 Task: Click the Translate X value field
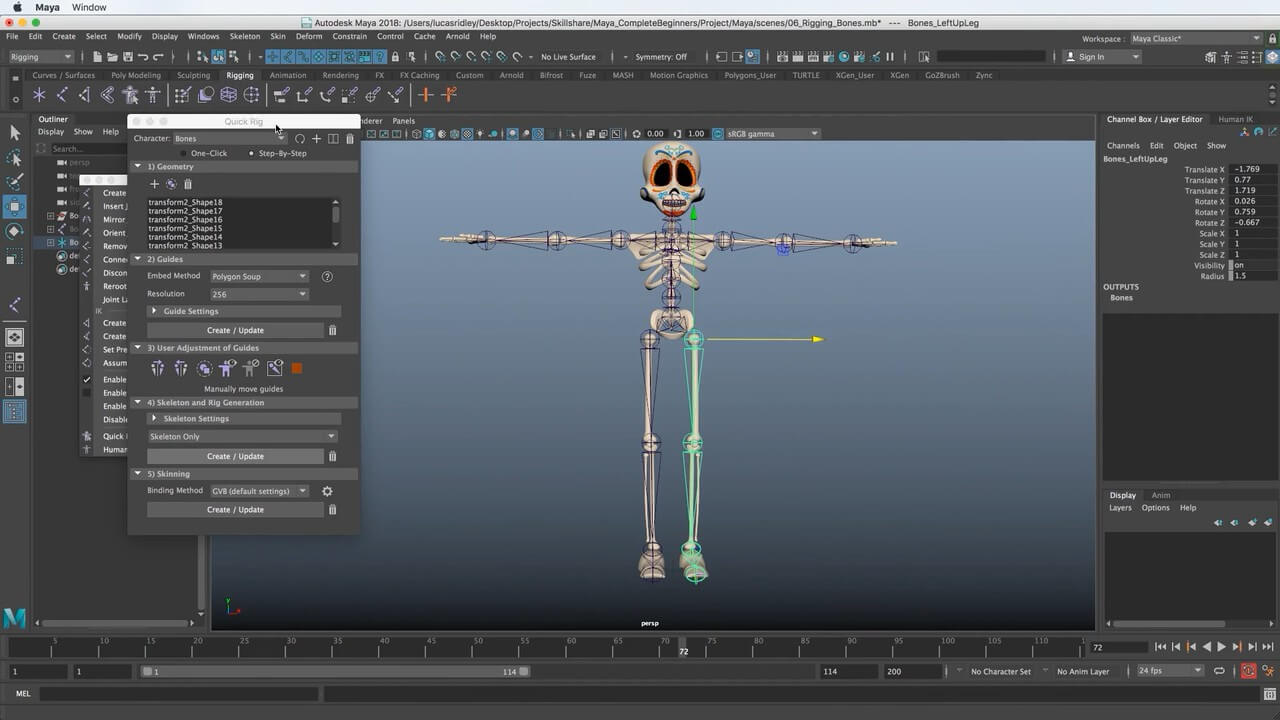[x=1254, y=170]
